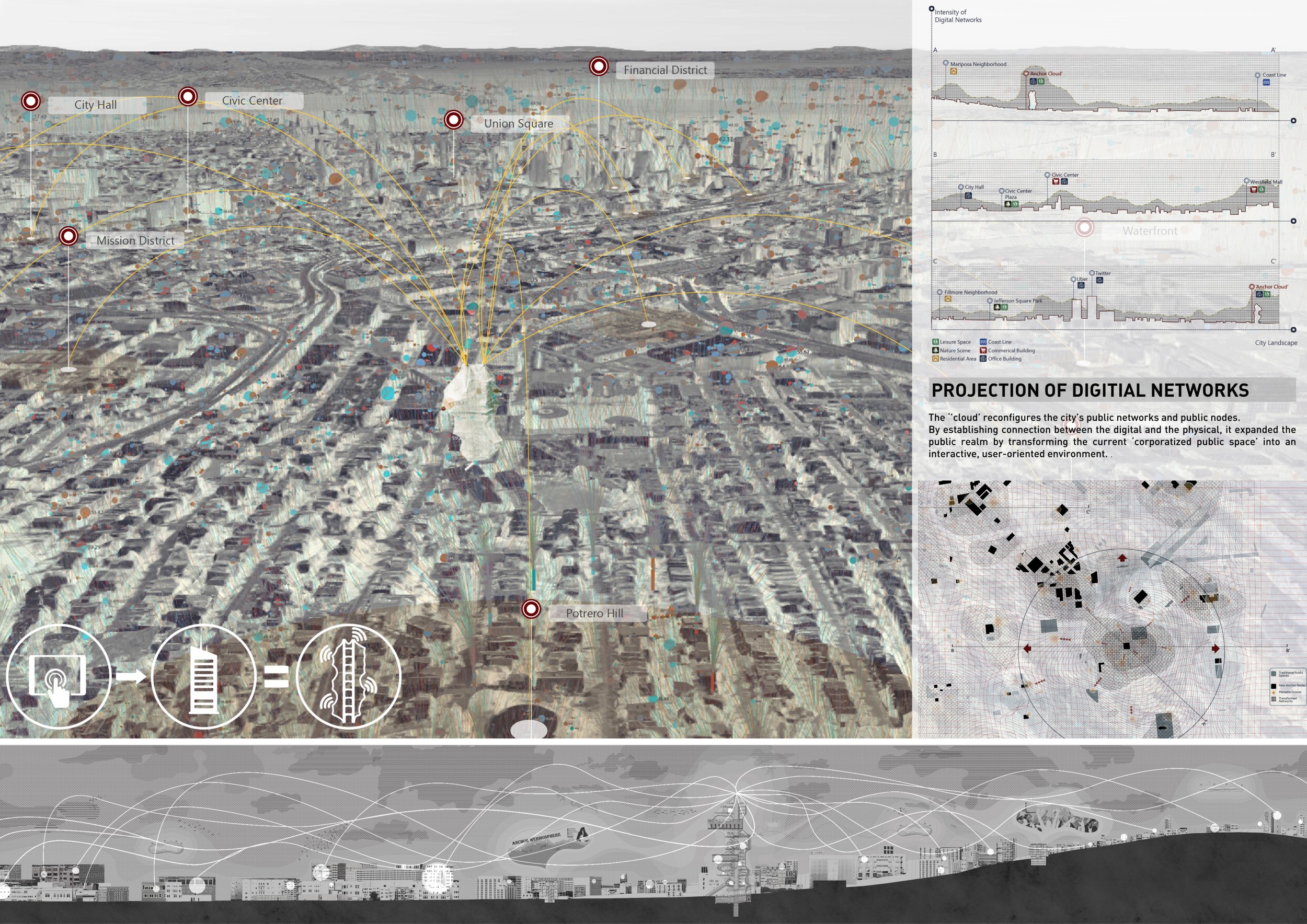Click the Residential Area legend icon

pyautogui.click(x=935, y=359)
